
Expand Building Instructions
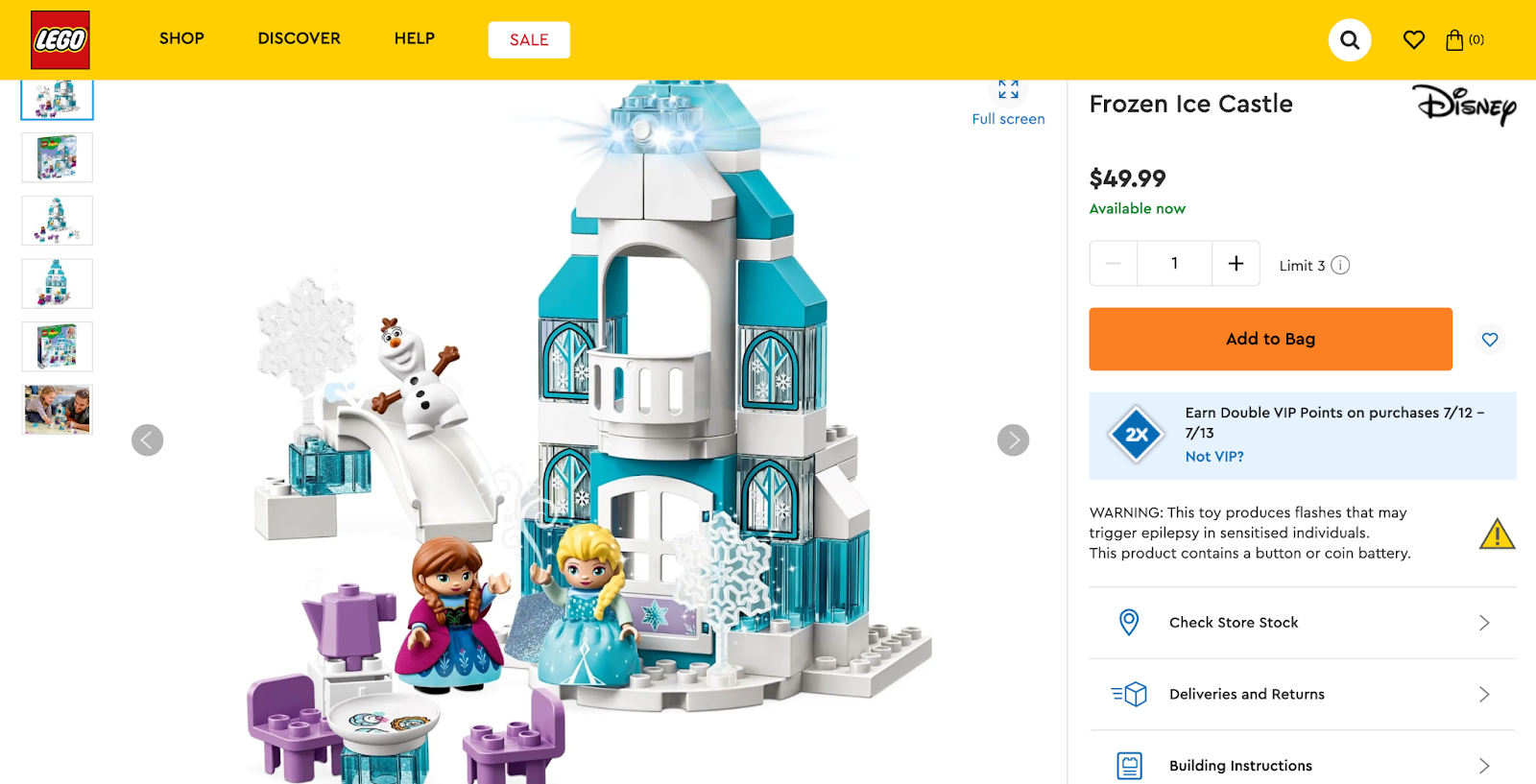point(1303,762)
